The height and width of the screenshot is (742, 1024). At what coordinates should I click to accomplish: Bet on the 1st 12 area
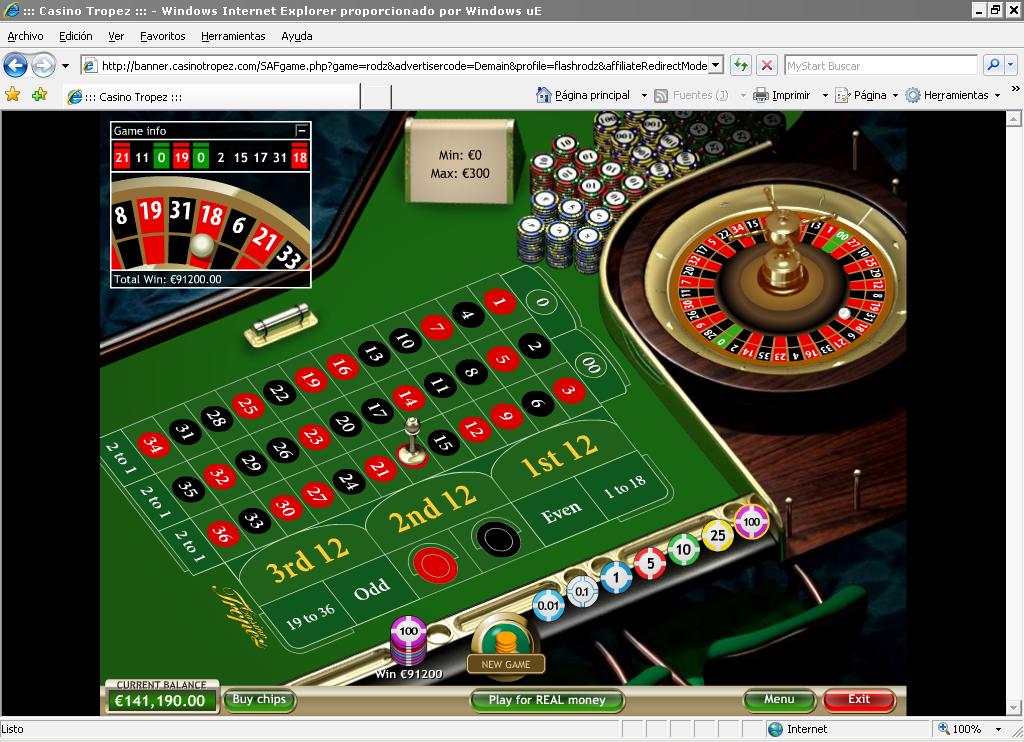pyautogui.click(x=560, y=455)
